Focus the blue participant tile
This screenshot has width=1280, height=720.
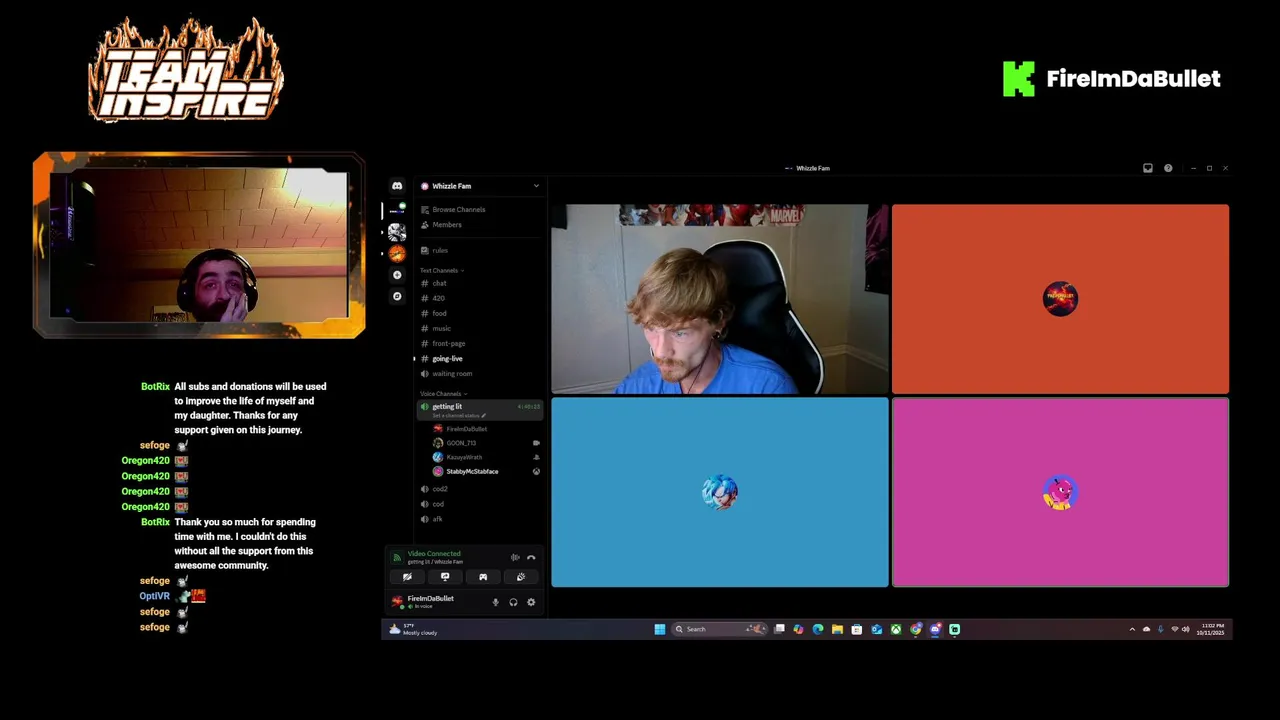[x=720, y=492]
